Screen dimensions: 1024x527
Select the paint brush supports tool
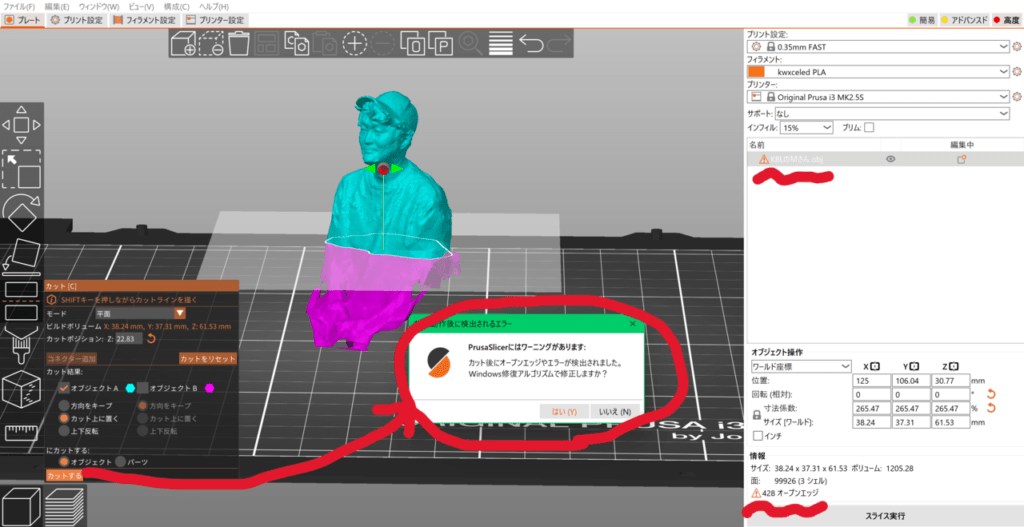pyautogui.click(x=22, y=345)
